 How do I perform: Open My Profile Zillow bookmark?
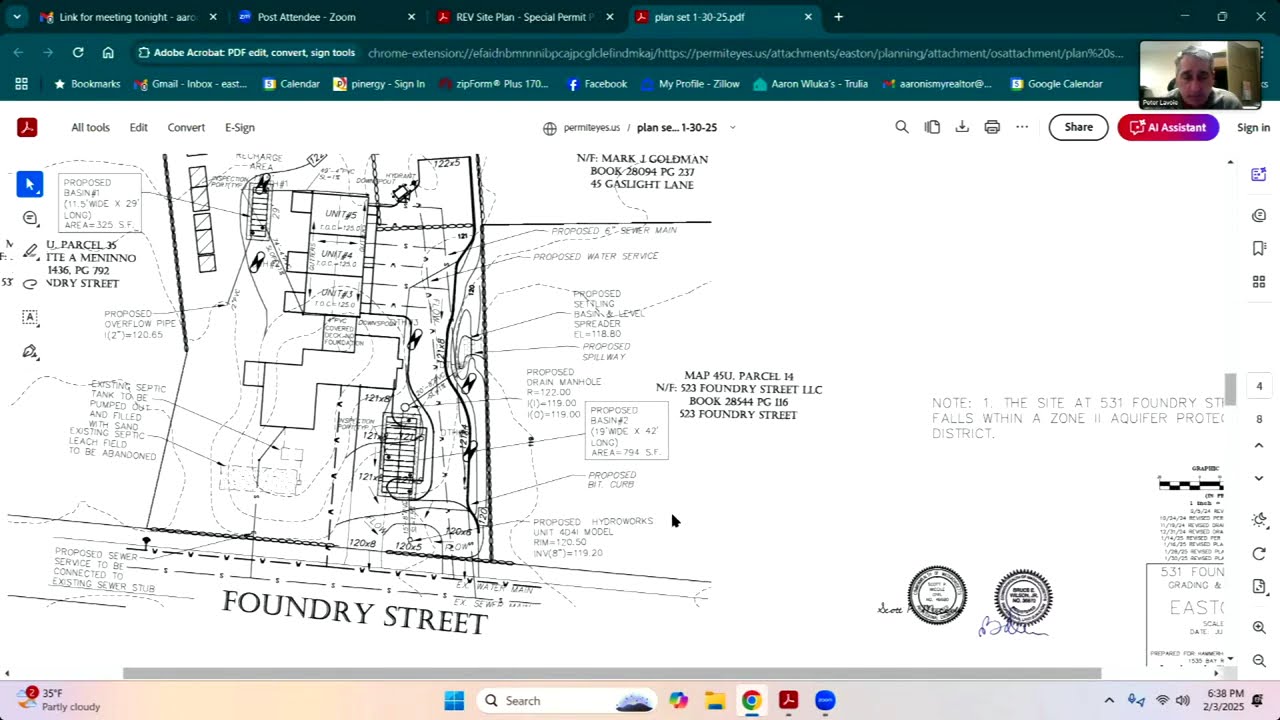pos(690,84)
